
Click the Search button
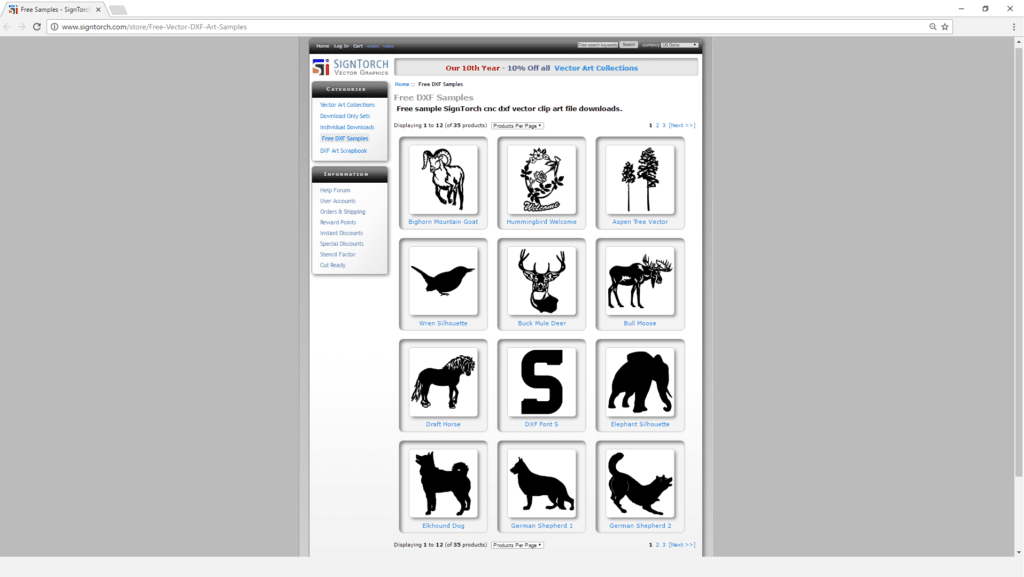tap(628, 44)
